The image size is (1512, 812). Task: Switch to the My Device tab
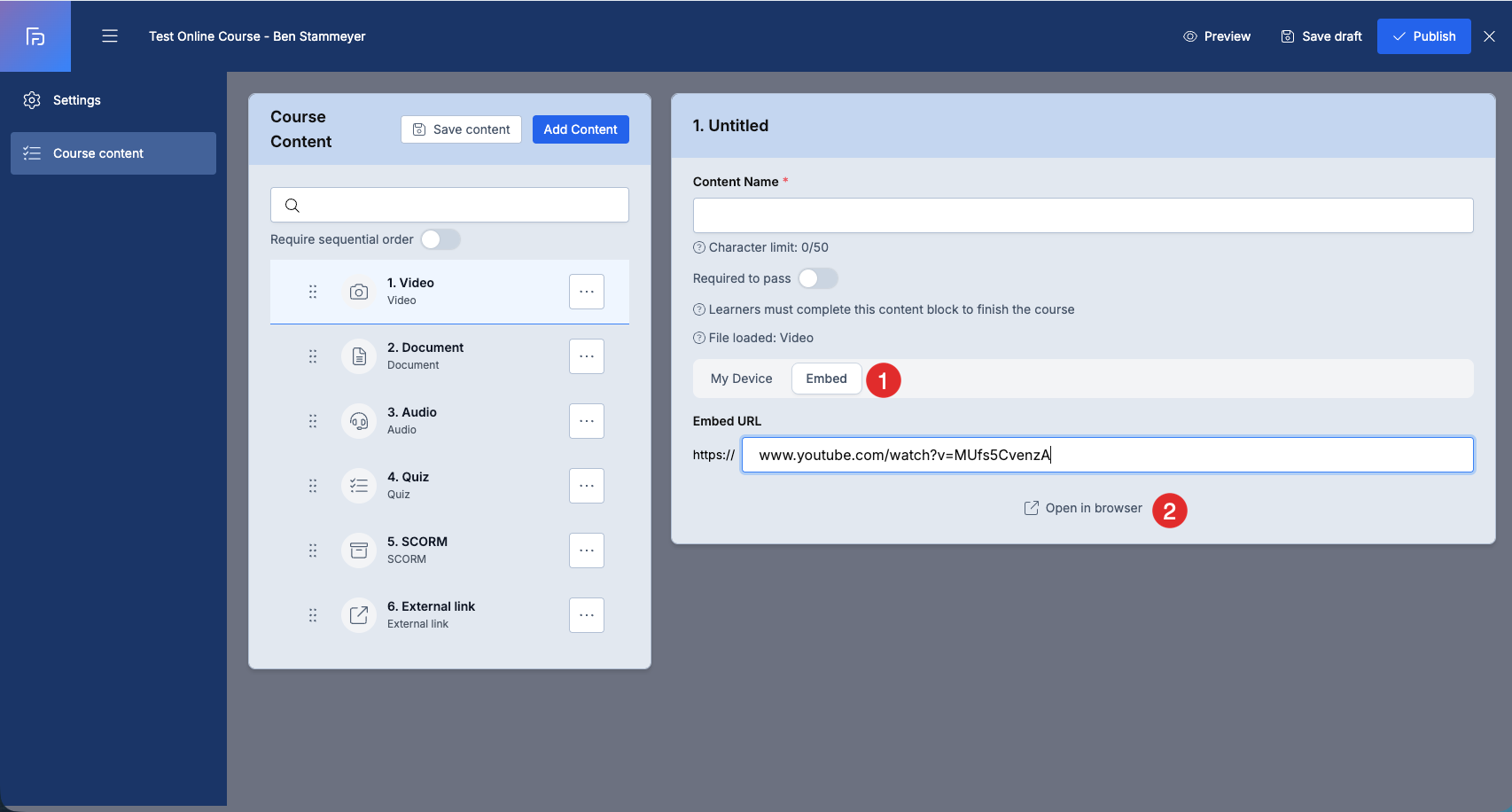point(742,379)
